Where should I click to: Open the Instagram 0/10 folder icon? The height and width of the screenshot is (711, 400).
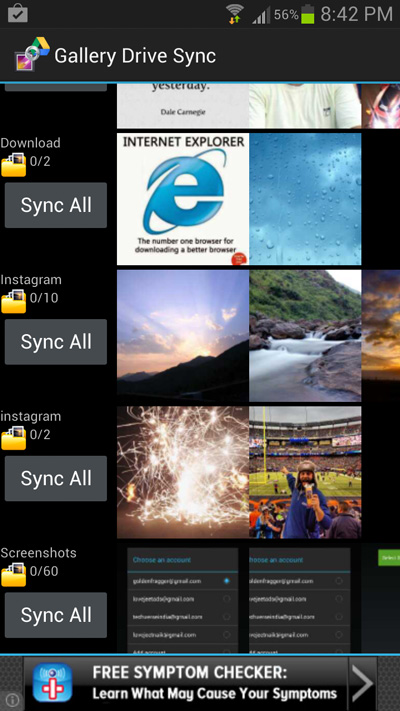(x=14, y=301)
